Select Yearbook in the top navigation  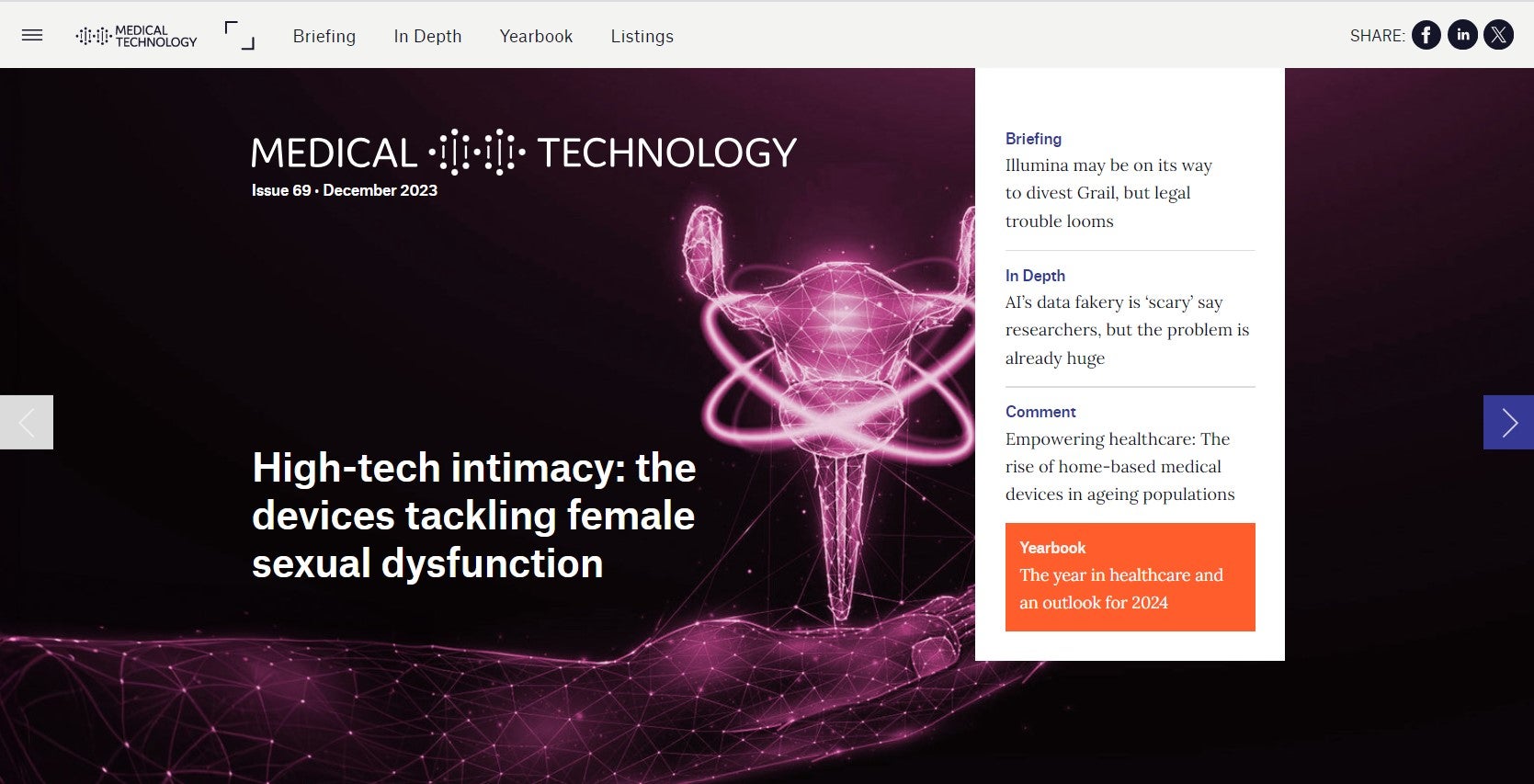[x=536, y=36]
